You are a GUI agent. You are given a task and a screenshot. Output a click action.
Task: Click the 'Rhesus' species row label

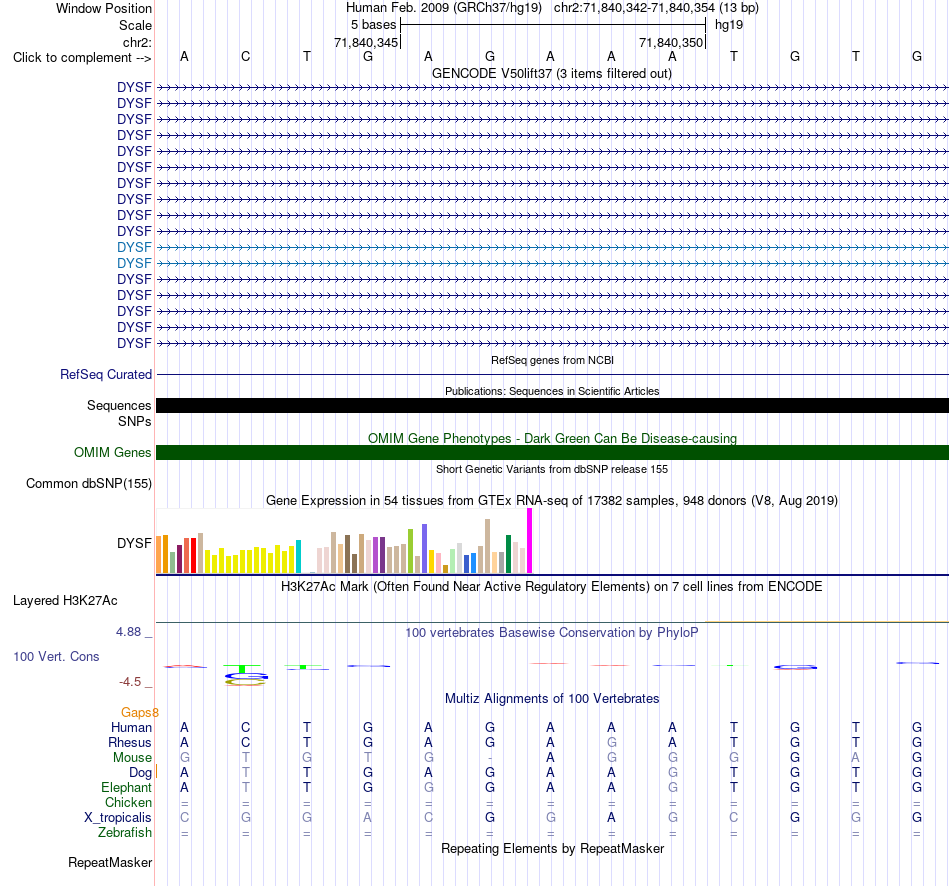pos(130,742)
